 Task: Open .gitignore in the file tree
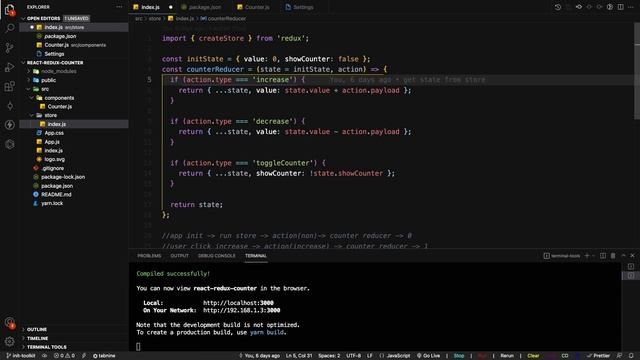click(53, 168)
